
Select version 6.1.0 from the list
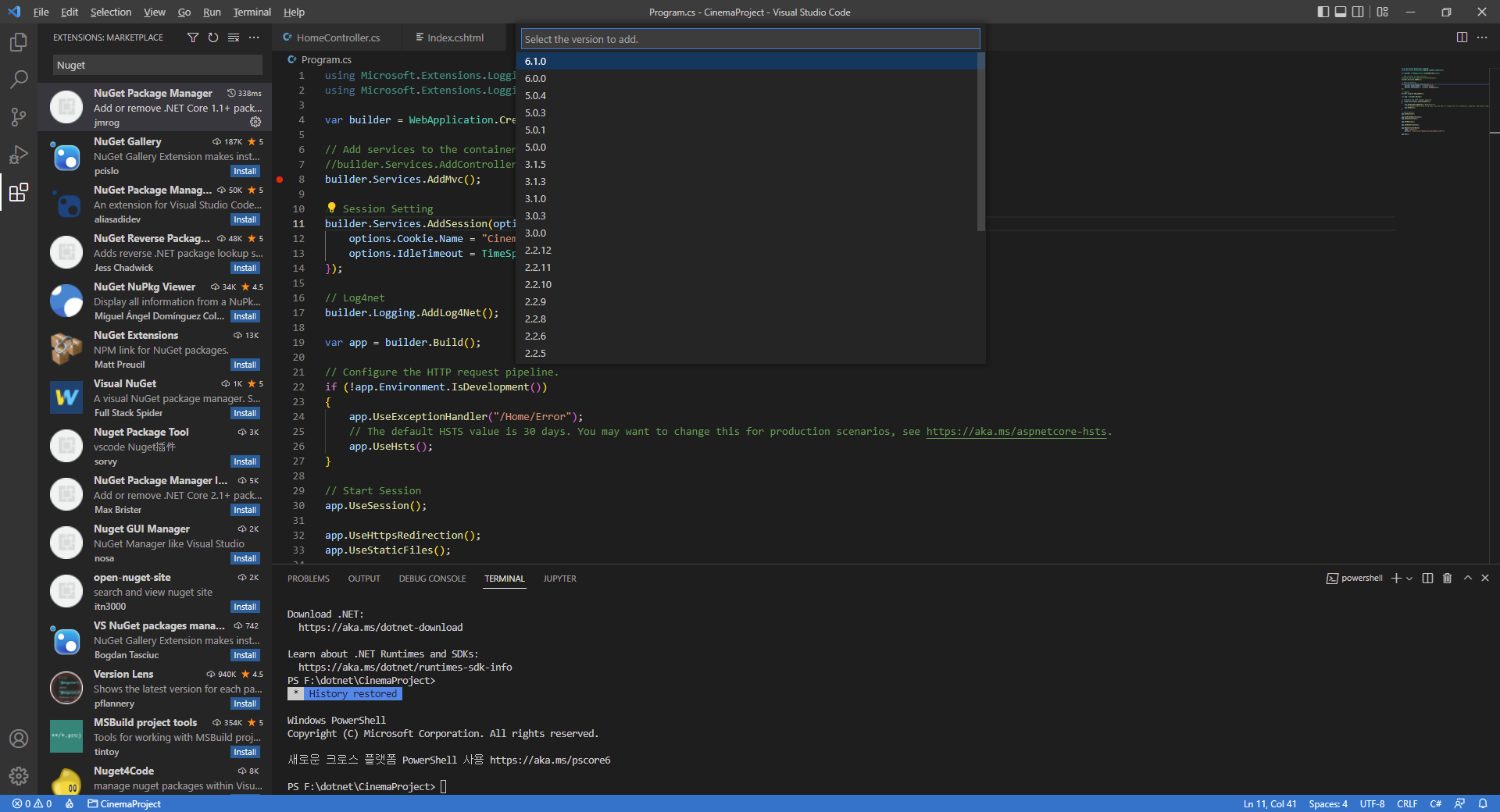click(x=747, y=61)
